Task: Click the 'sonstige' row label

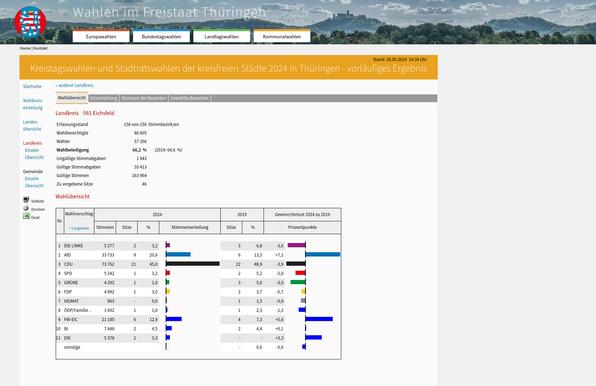Action: tap(72, 347)
